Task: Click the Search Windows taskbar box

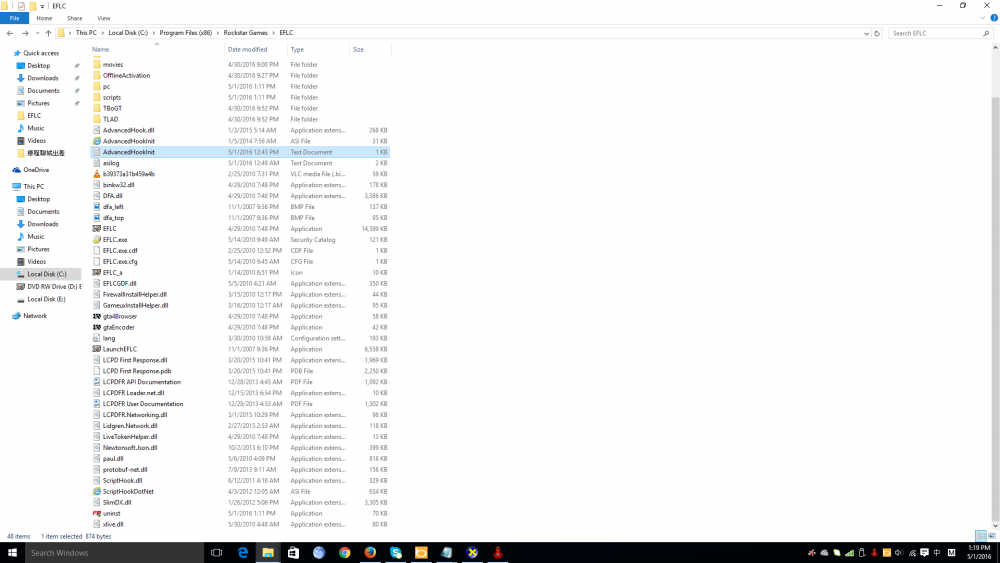Action: pos(114,553)
